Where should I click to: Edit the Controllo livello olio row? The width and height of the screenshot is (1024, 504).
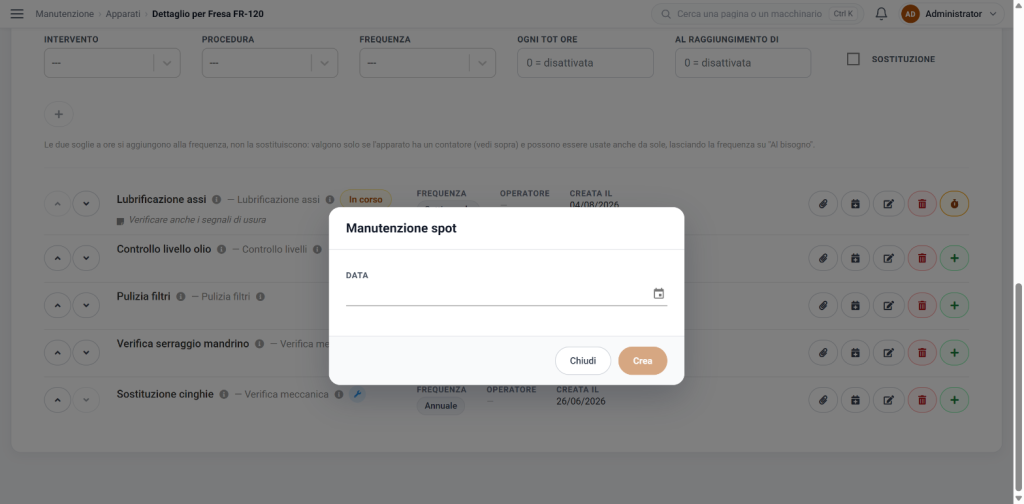point(889,258)
